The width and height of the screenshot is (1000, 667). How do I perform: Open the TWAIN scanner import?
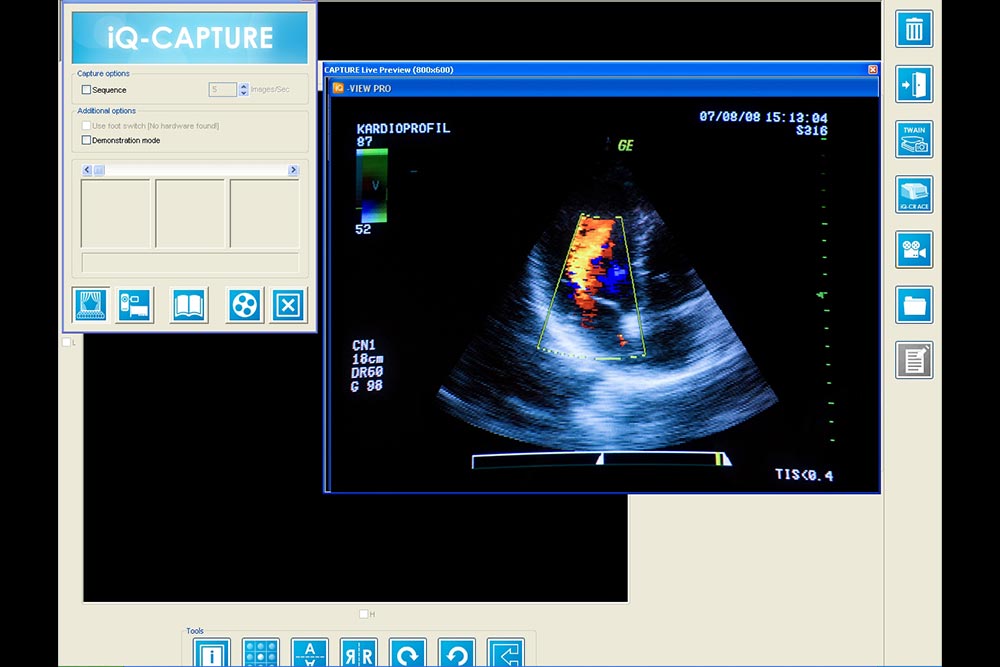(914, 139)
